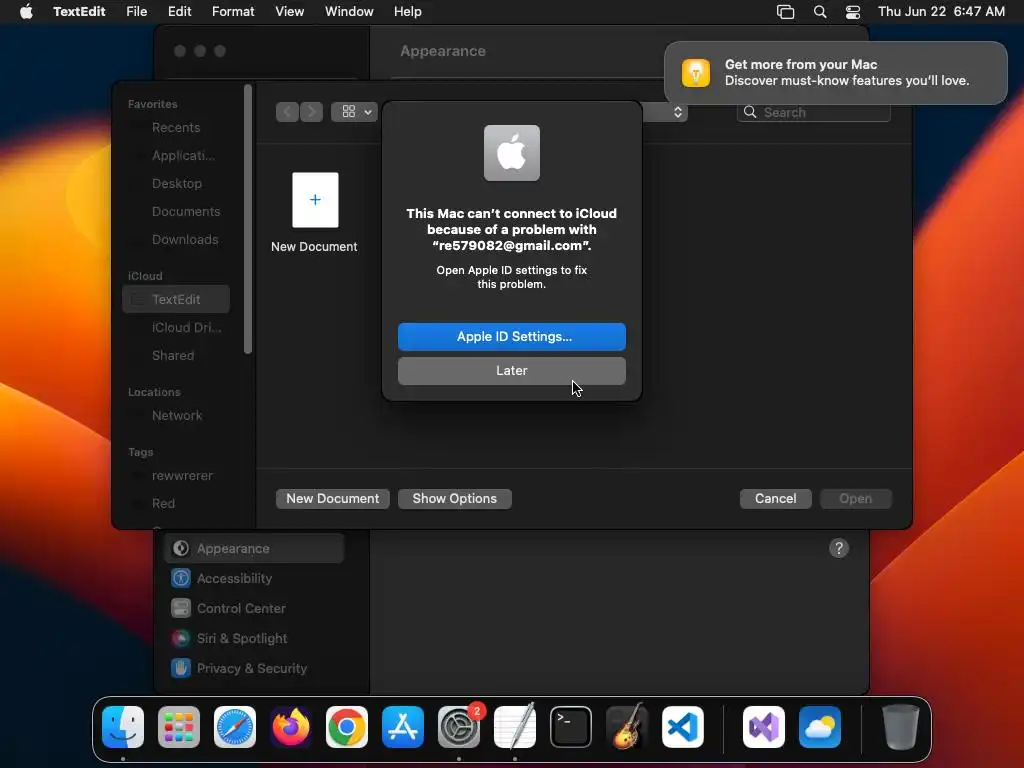
Task: Select the Red tag
Action: [x=176, y=504]
